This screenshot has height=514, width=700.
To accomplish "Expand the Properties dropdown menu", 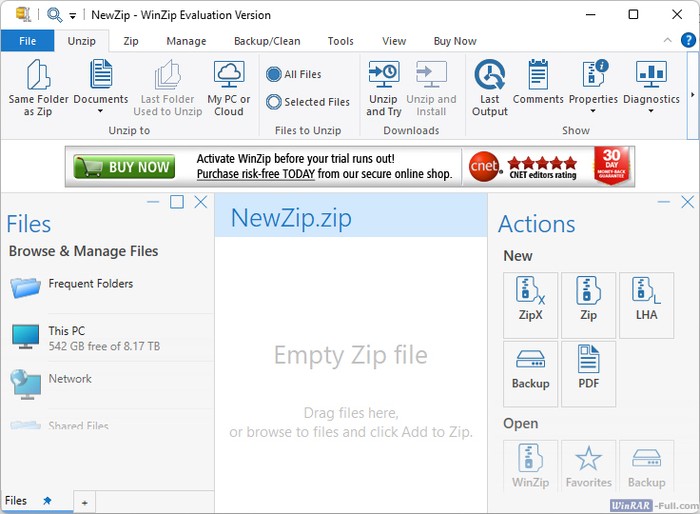I will 593,112.
